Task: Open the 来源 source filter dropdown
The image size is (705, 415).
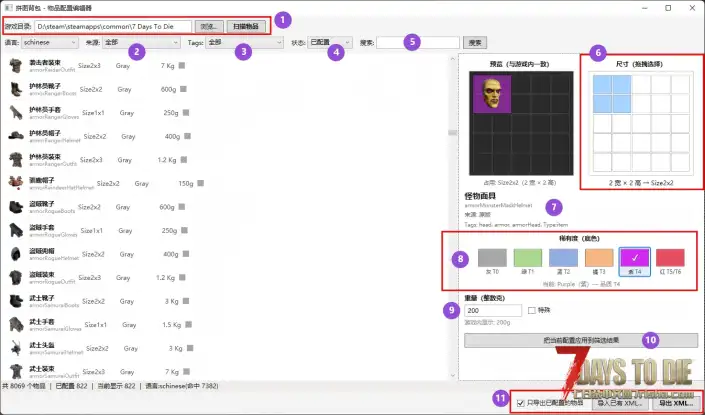Action: [141, 43]
